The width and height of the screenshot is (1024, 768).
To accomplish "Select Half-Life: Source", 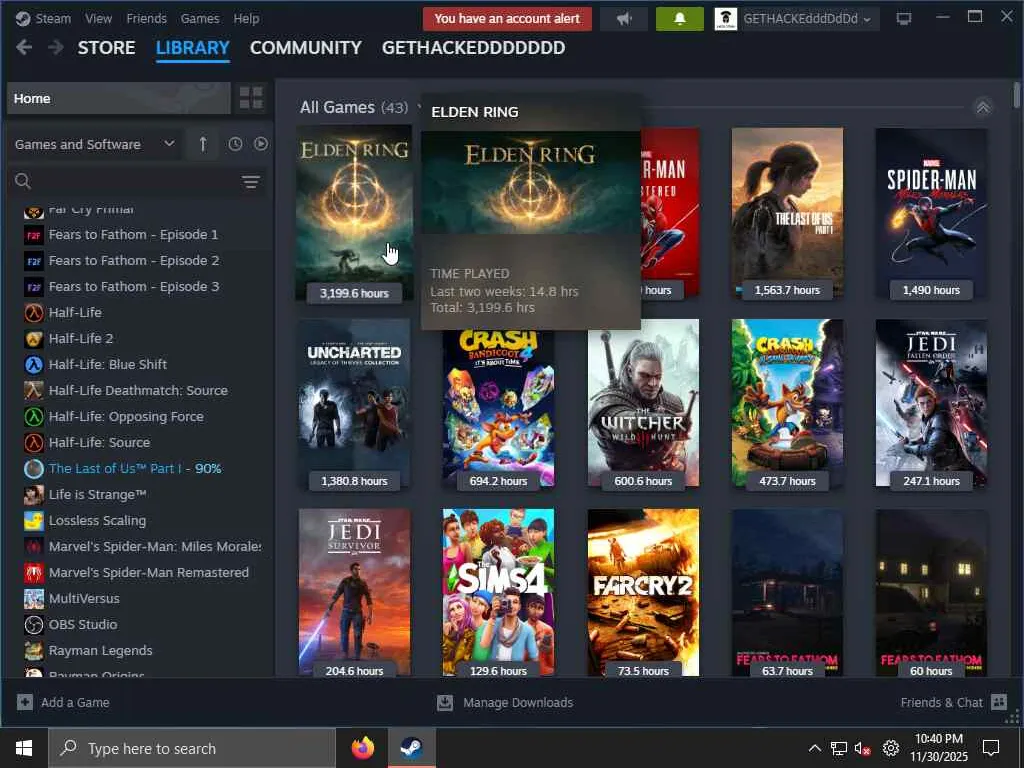I will pyautogui.click(x=99, y=443).
